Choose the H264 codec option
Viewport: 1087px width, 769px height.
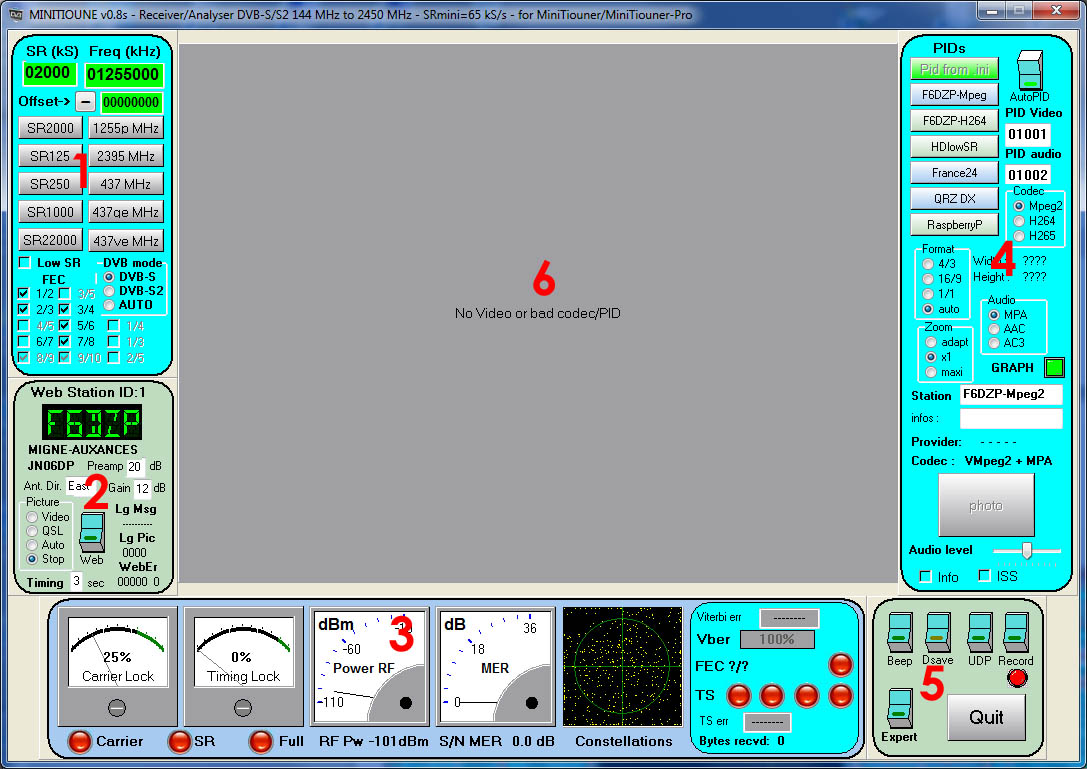coord(1019,221)
